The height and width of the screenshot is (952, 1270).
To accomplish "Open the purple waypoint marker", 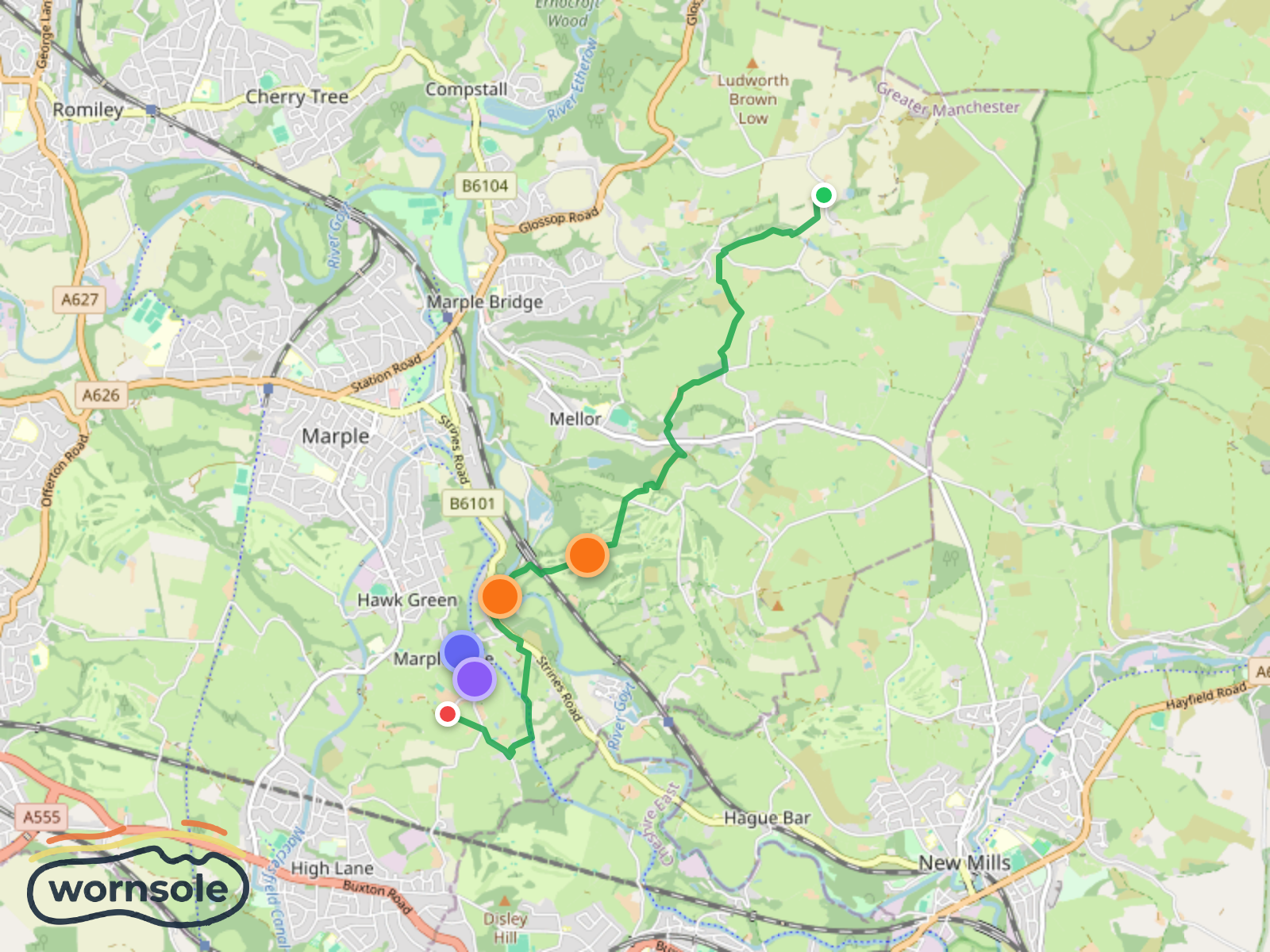I will coord(475,679).
